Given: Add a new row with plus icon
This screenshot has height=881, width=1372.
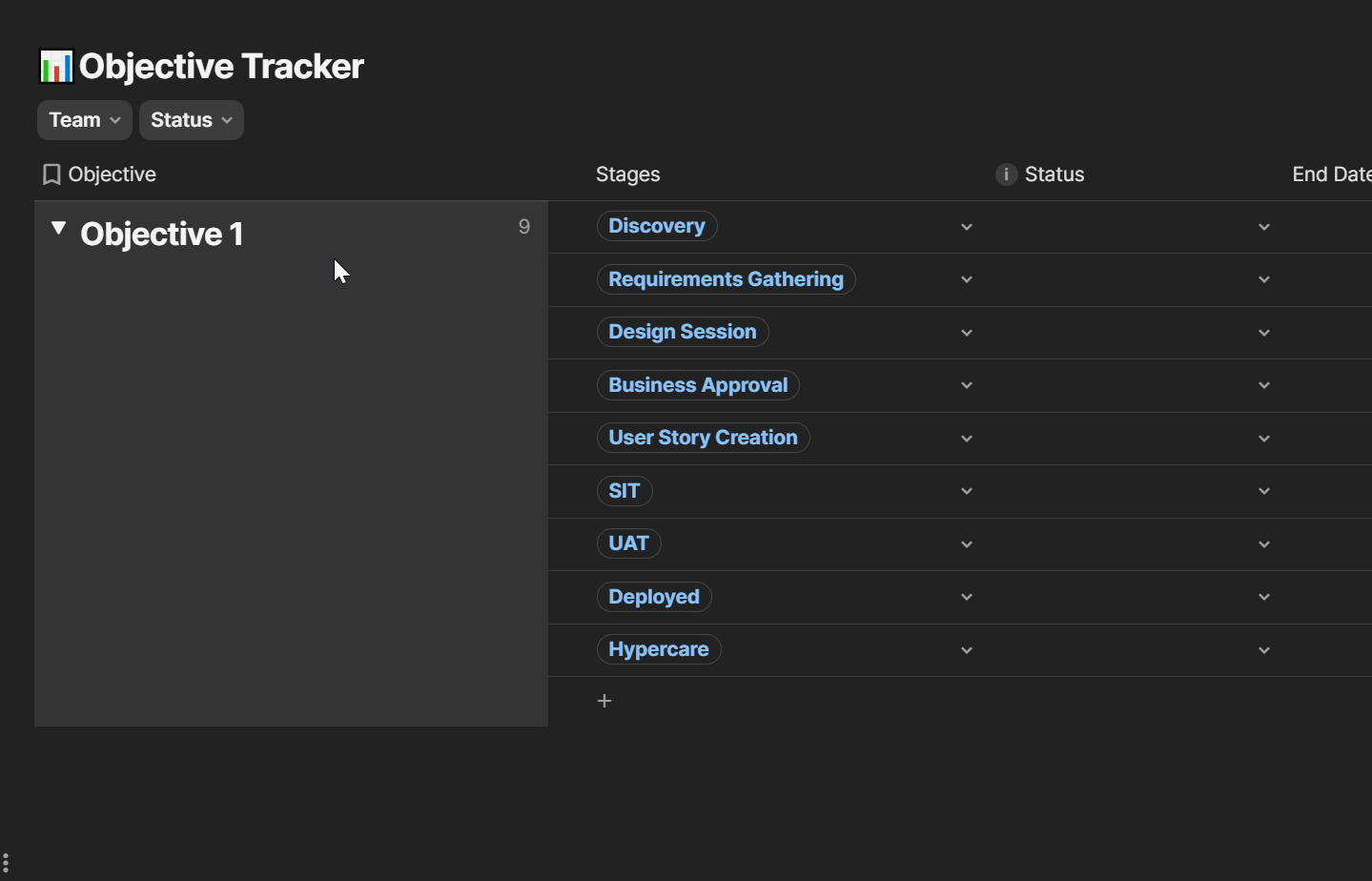Looking at the screenshot, I should tap(604, 701).
